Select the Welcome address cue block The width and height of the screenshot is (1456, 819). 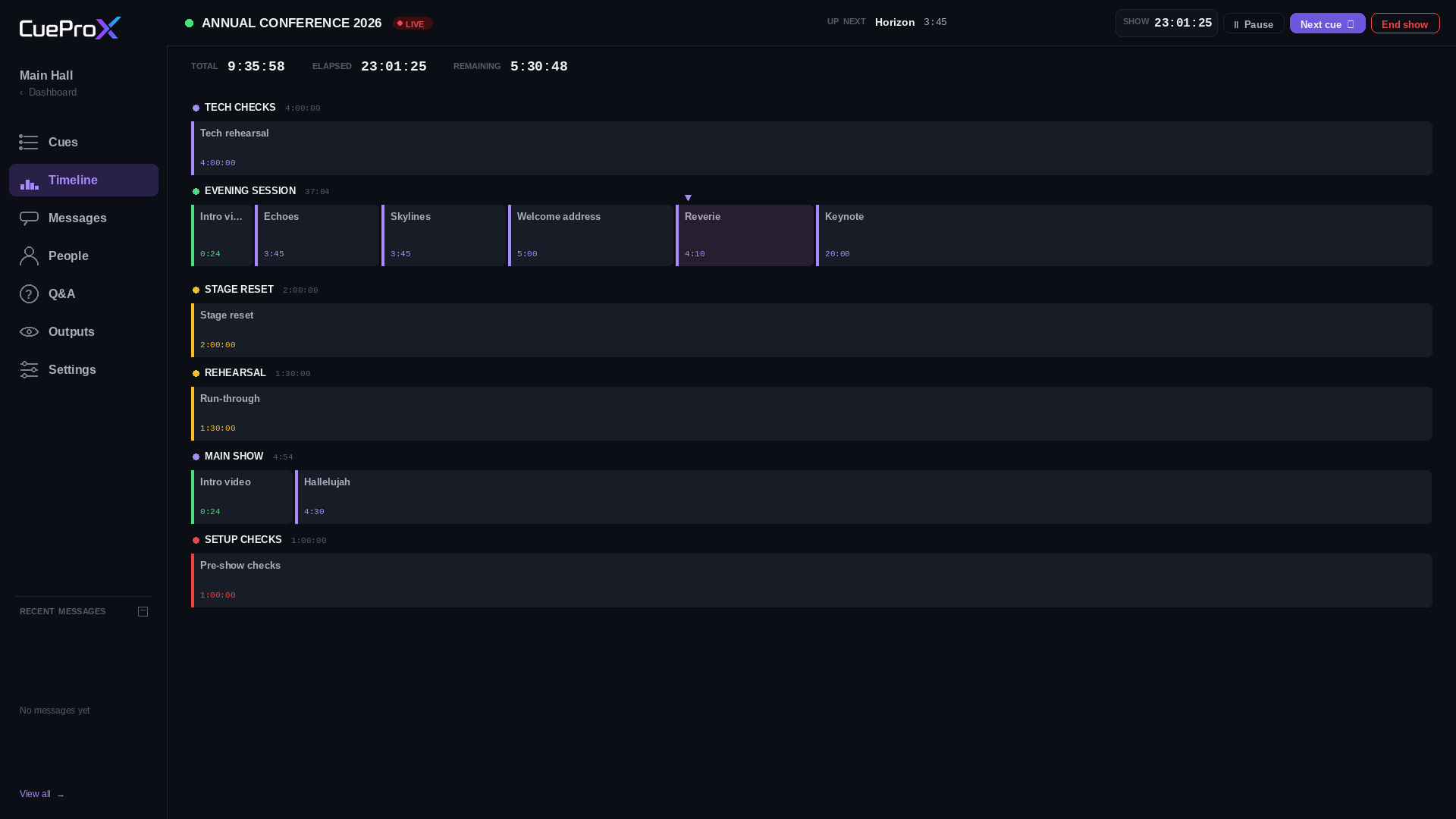click(x=591, y=236)
